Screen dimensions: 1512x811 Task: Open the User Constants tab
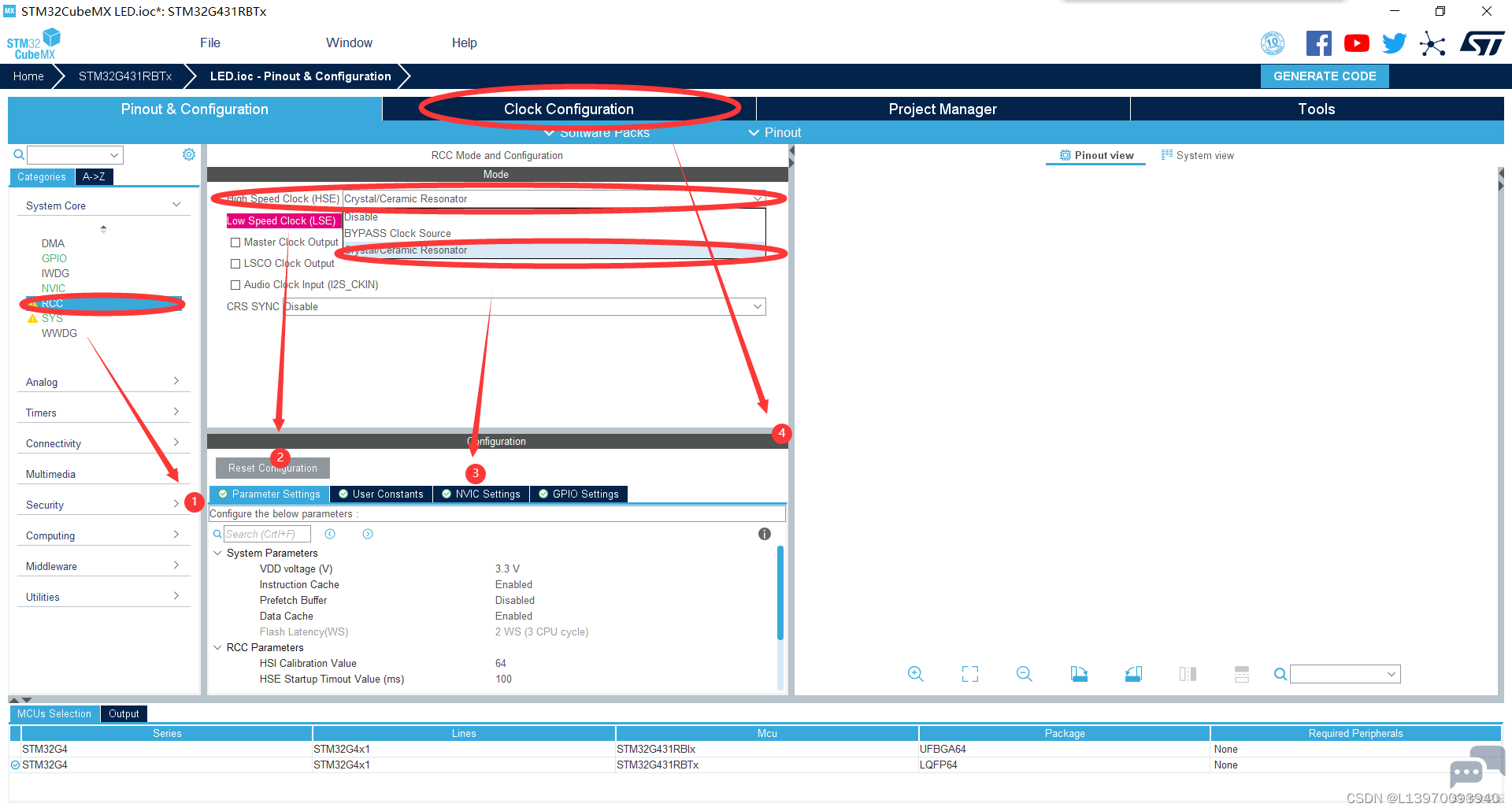tap(381, 494)
